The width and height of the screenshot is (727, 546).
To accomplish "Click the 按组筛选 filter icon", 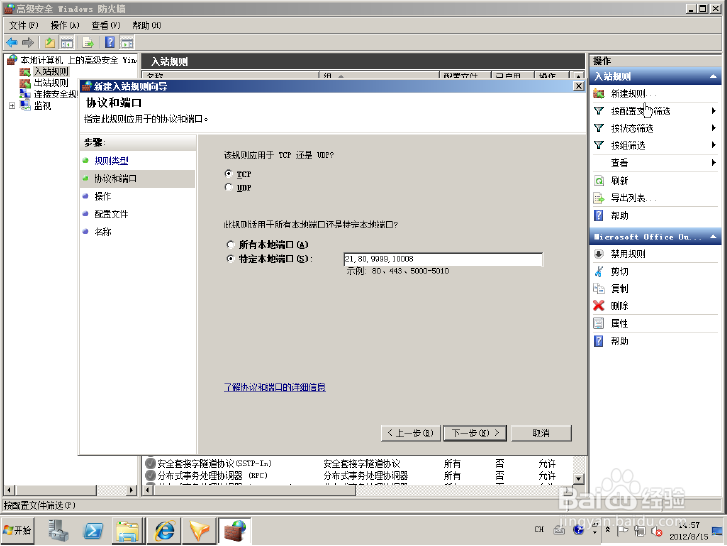I will tap(599, 145).
